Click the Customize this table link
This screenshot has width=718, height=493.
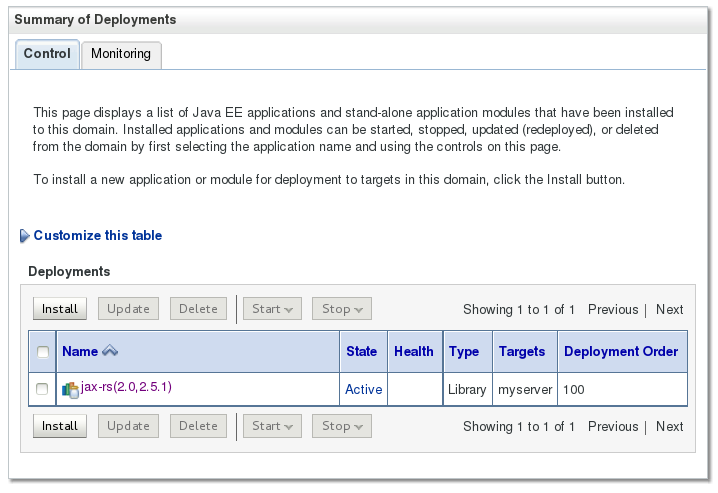[97, 236]
